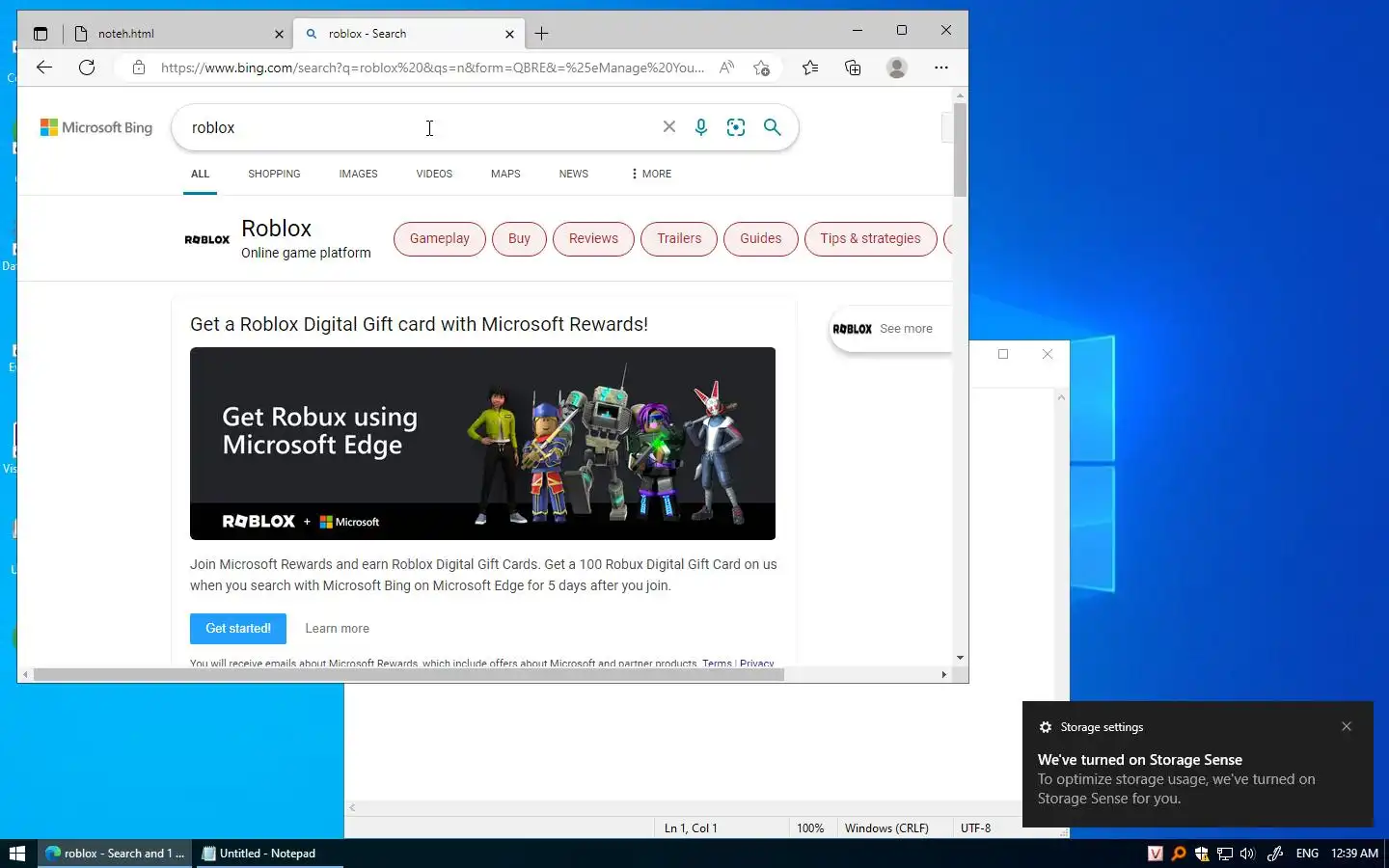Click the Get started! button
The image size is (1389, 868).
tap(238, 629)
